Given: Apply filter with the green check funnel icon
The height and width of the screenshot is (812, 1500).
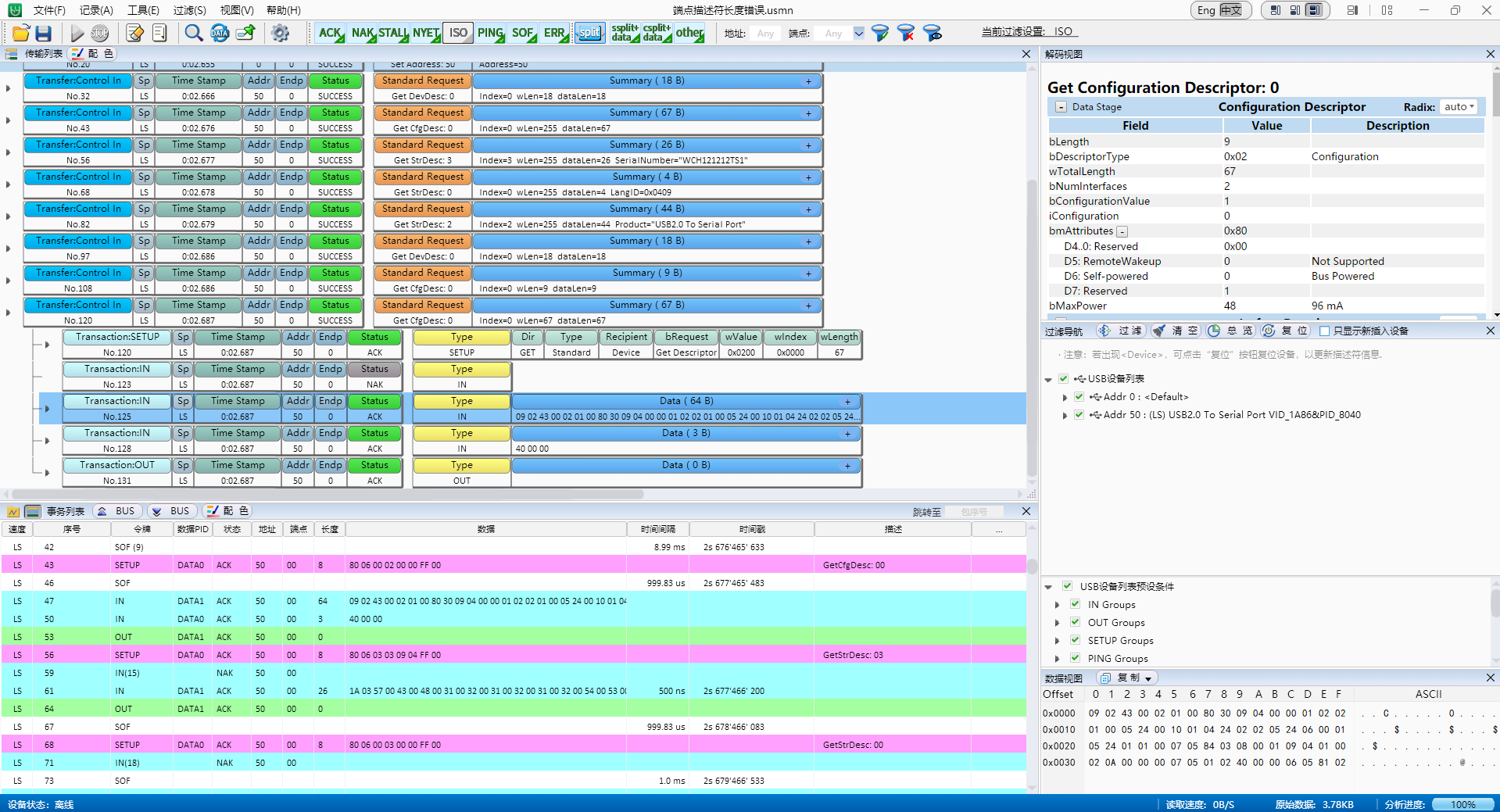Looking at the screenshot, I should (x=880, y=33).
